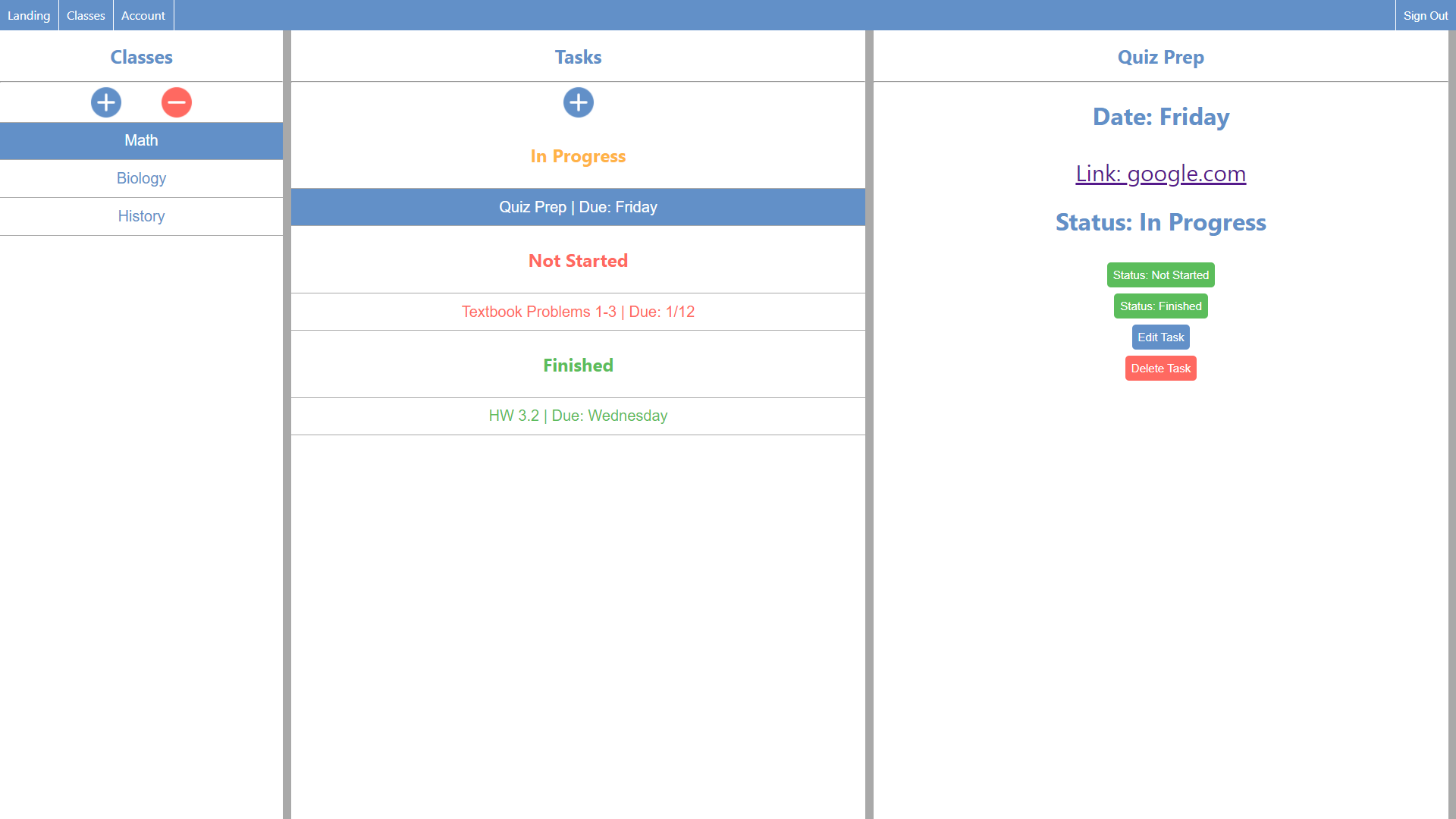Open the Account page

[x=143, y=15]
